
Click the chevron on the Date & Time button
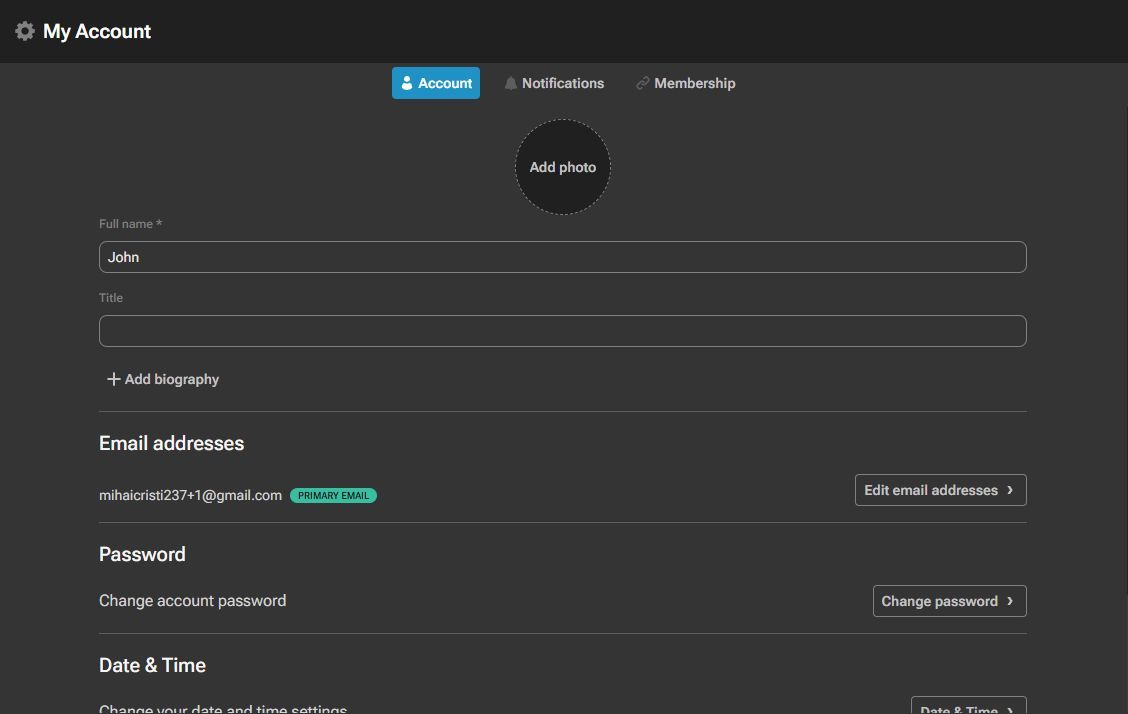(1009, 709)
